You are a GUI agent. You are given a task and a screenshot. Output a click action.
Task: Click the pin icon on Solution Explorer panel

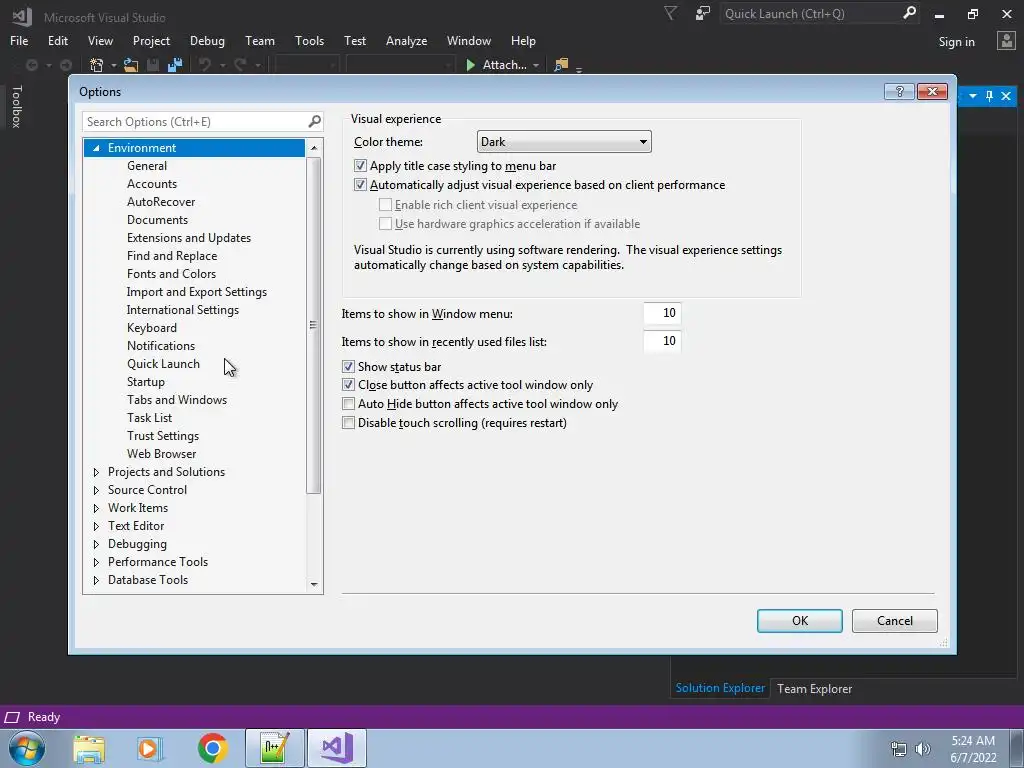(x=989, y=96)
